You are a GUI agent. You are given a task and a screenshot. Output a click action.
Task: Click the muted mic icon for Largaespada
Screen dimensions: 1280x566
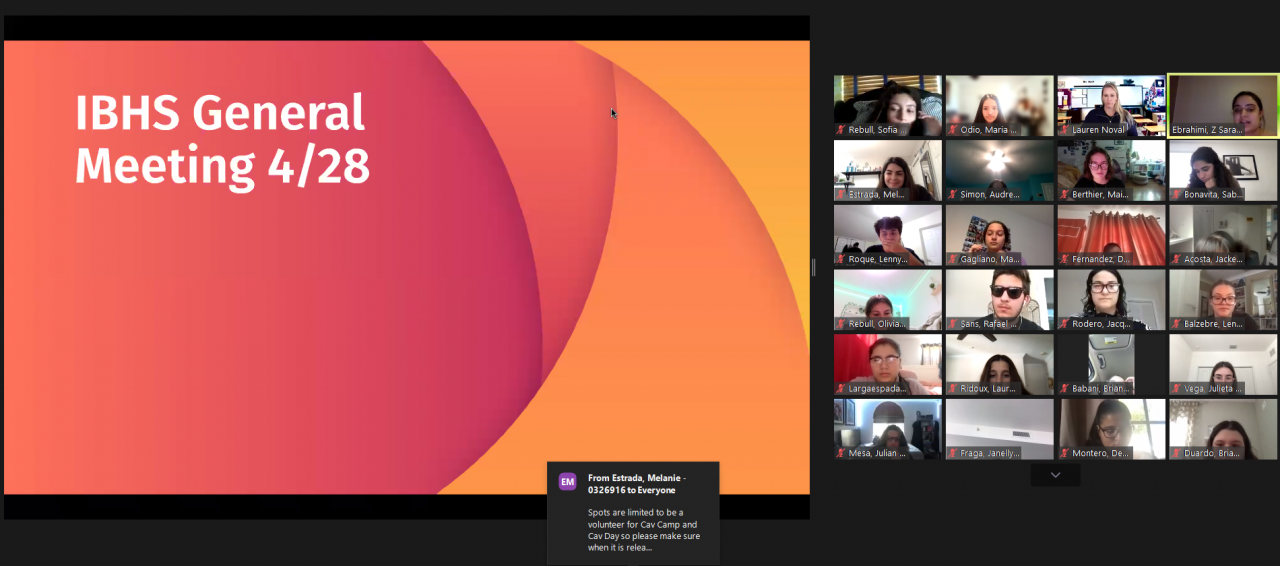coord(841,389)
